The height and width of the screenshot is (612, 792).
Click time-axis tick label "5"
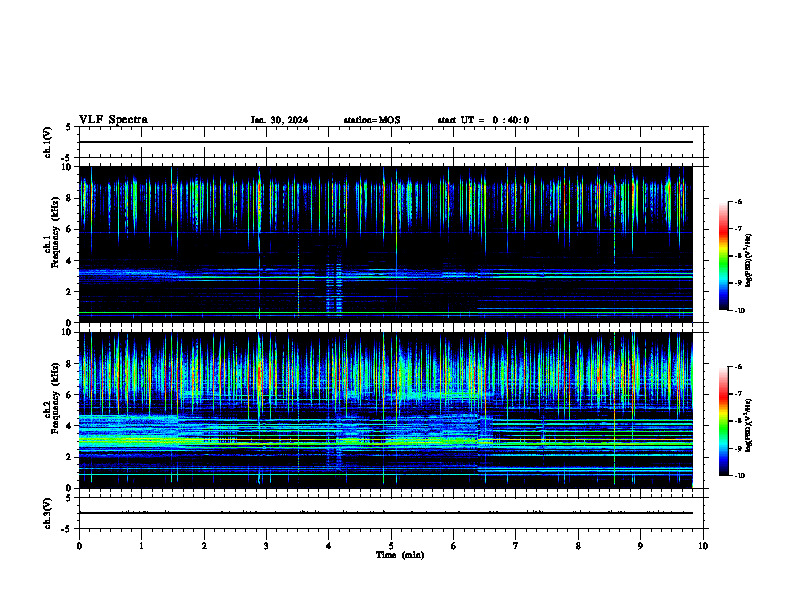(x=391, y=546)
